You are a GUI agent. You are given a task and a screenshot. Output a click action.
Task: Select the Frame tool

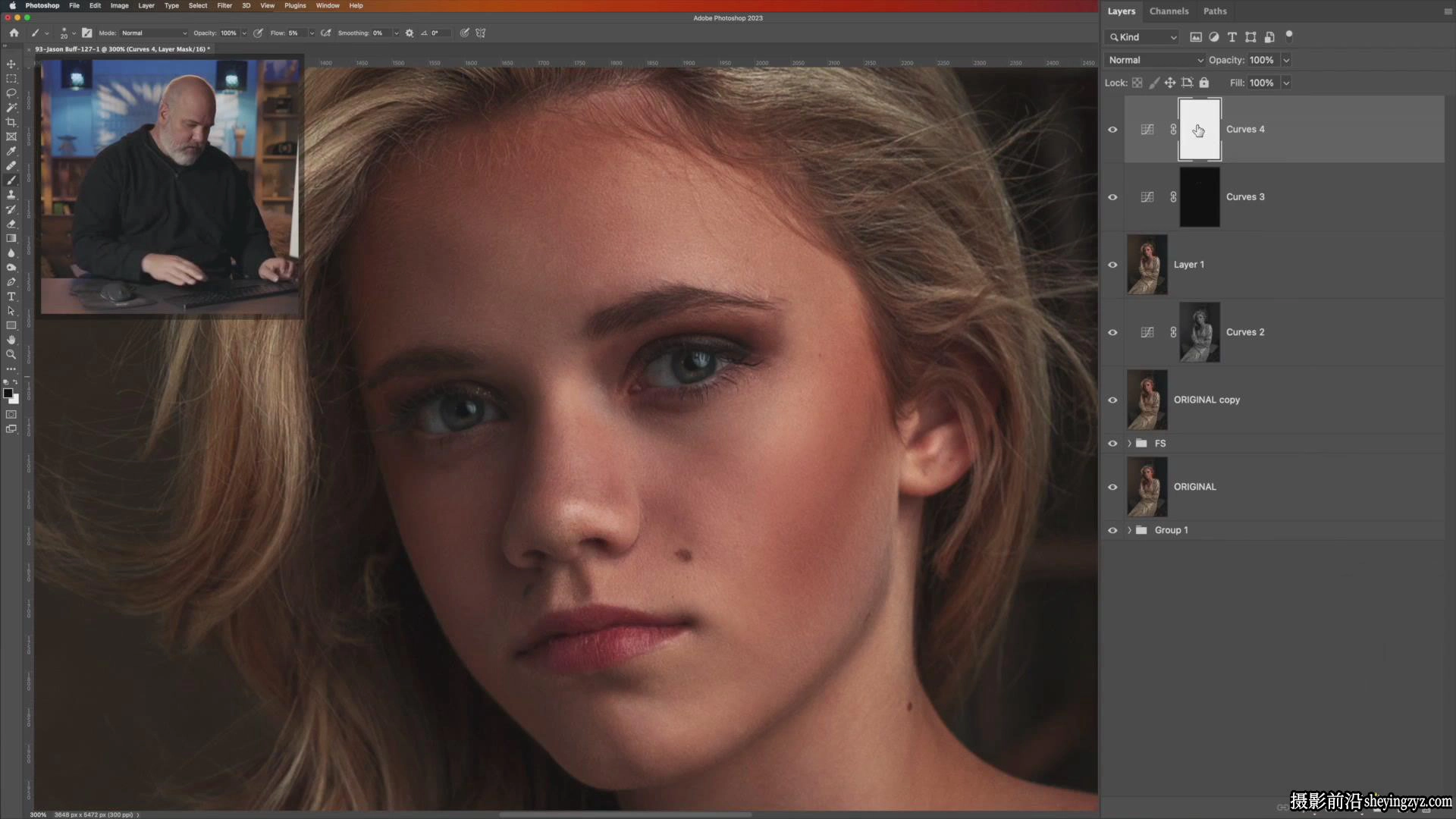[11, 136]
